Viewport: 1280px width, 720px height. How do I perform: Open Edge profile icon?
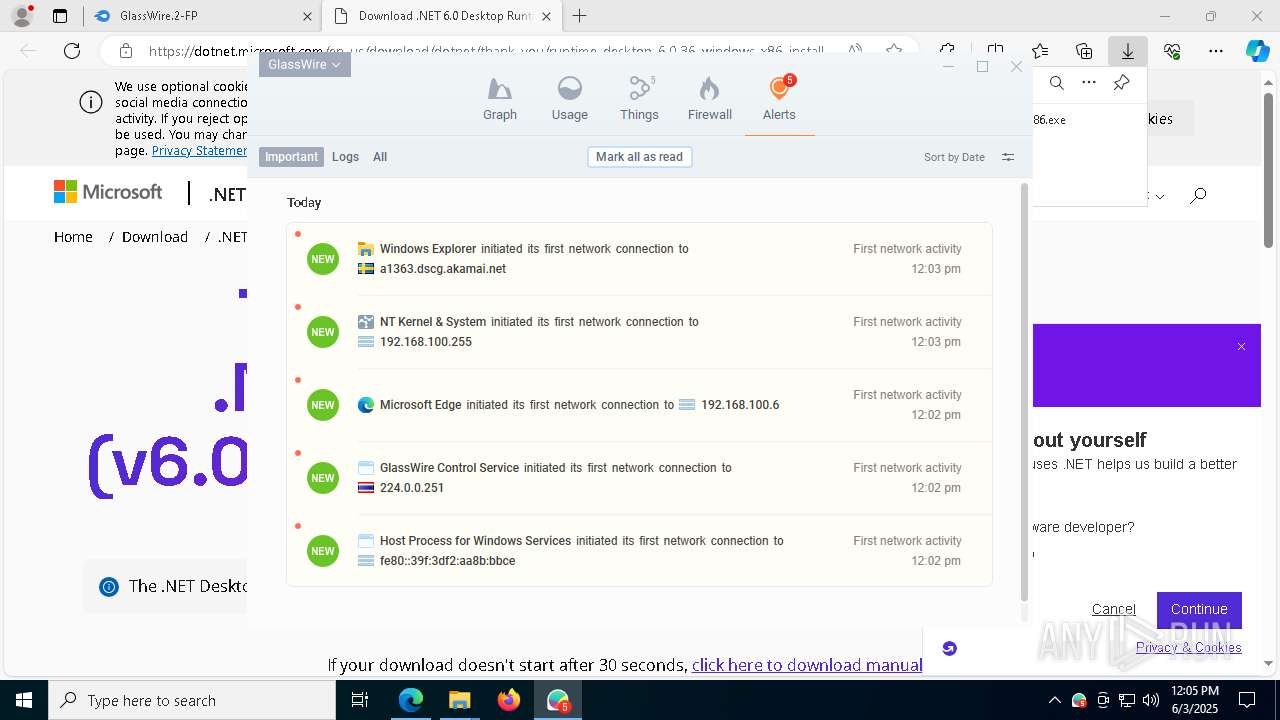(21, 16)
